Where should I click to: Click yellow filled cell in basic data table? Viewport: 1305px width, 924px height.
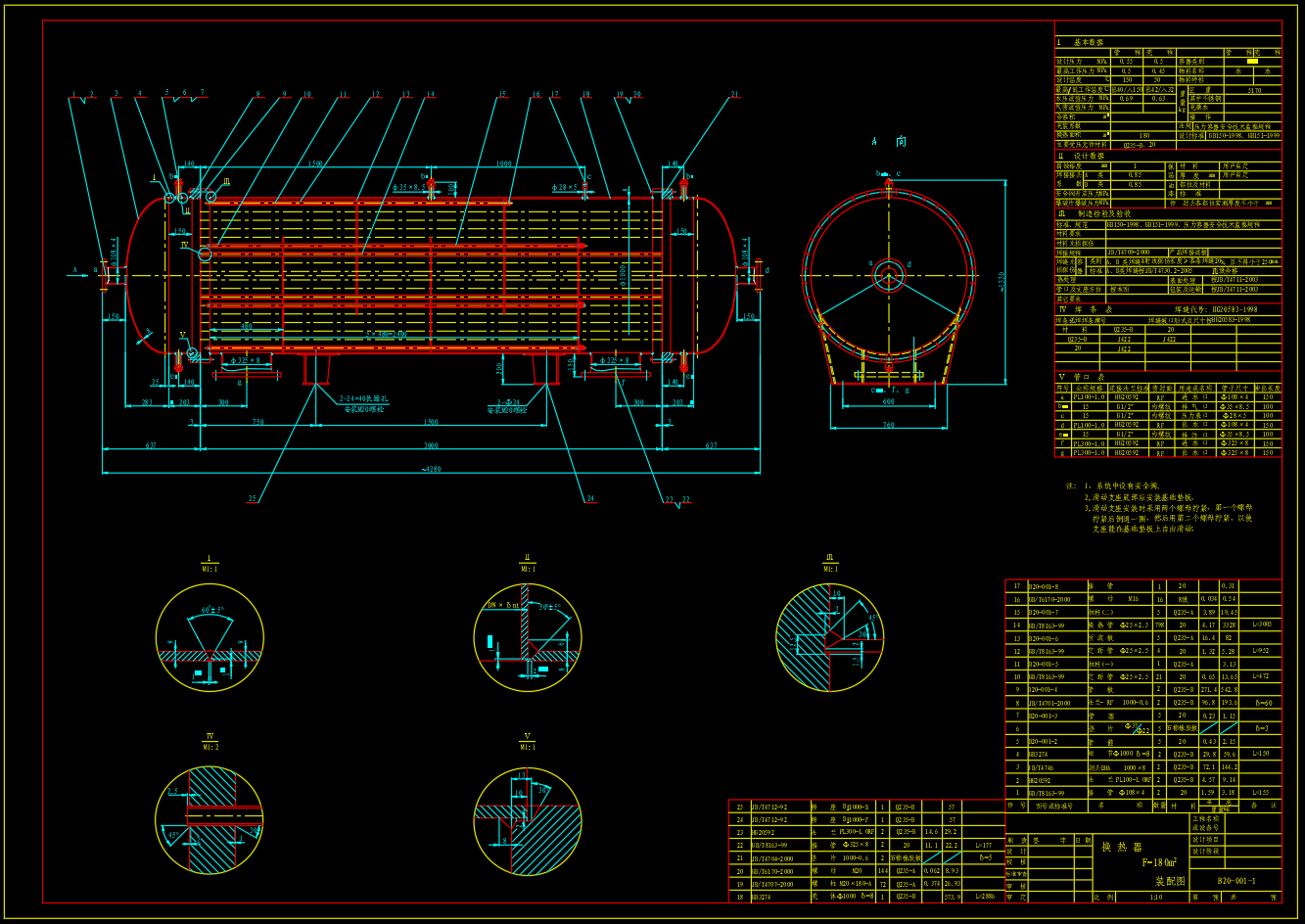click(x=1252, y=61)
